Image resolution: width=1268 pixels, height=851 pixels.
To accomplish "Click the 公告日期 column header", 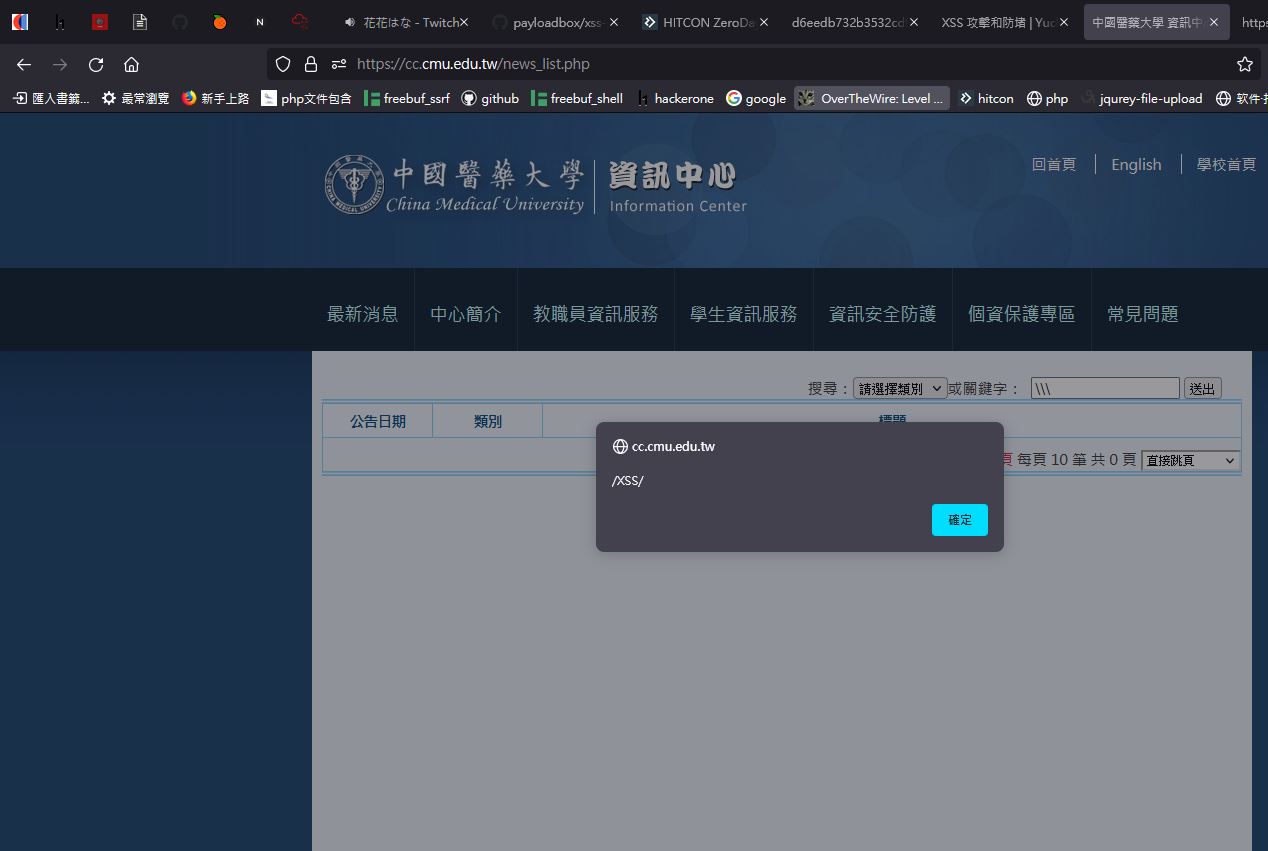I will coord(378,421).
